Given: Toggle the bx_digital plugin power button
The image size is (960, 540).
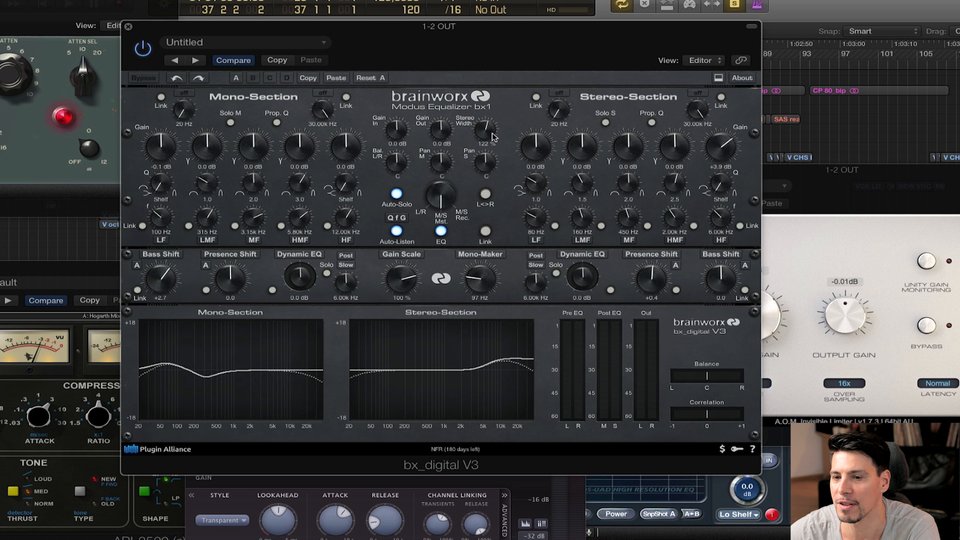Looking at the screenshot, I should point(143,48).
